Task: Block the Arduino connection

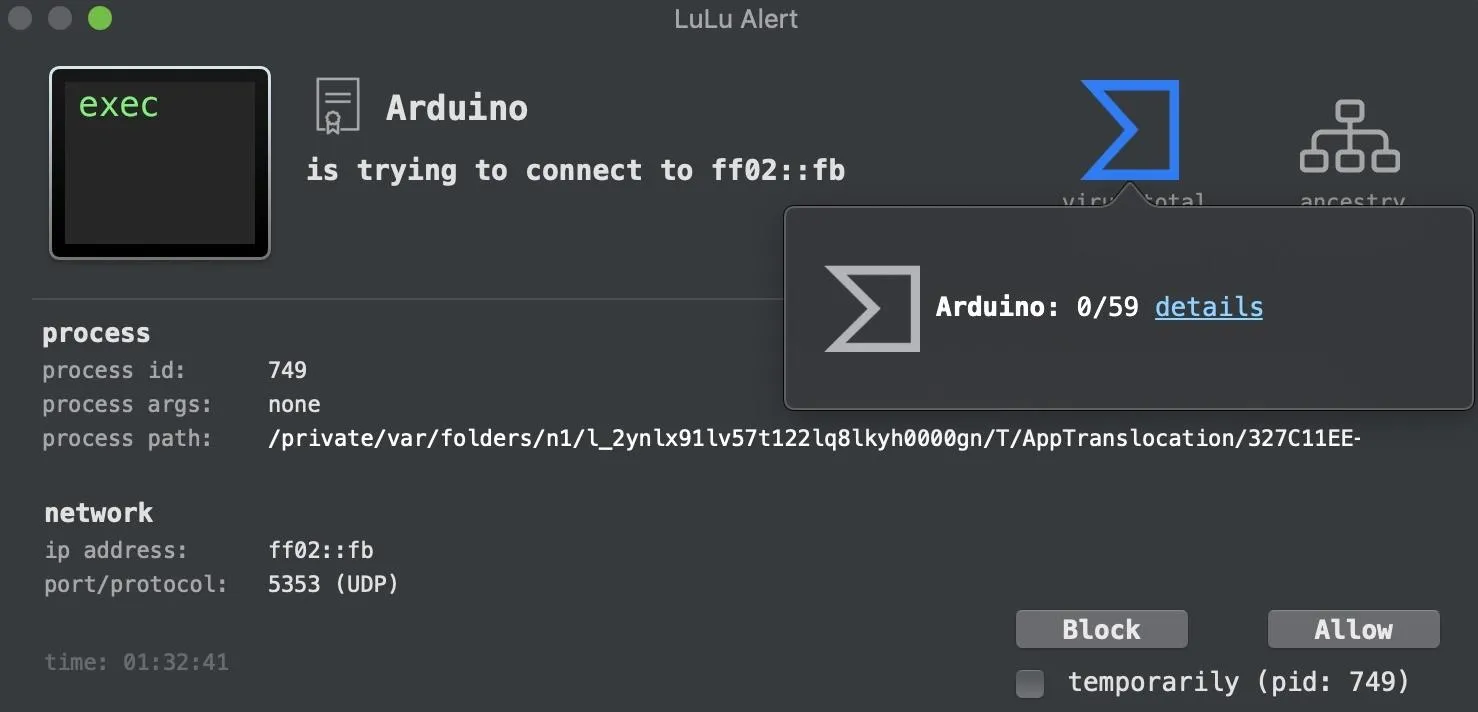Action: tap(1101, 629)
